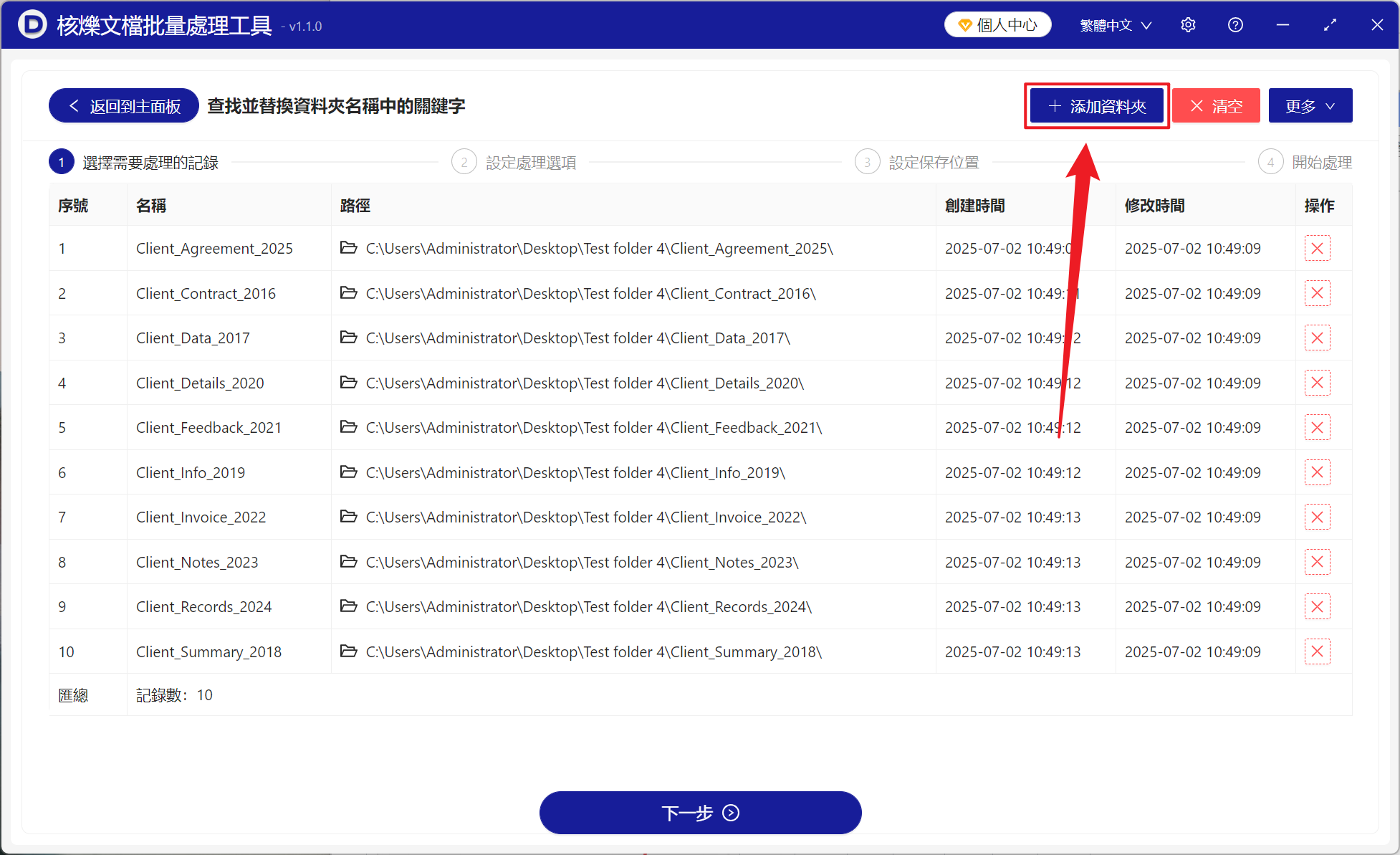Delete the Client_Agreement_2025 record with red X
The image size is (1400, 855).
[x=1318, y=248]
